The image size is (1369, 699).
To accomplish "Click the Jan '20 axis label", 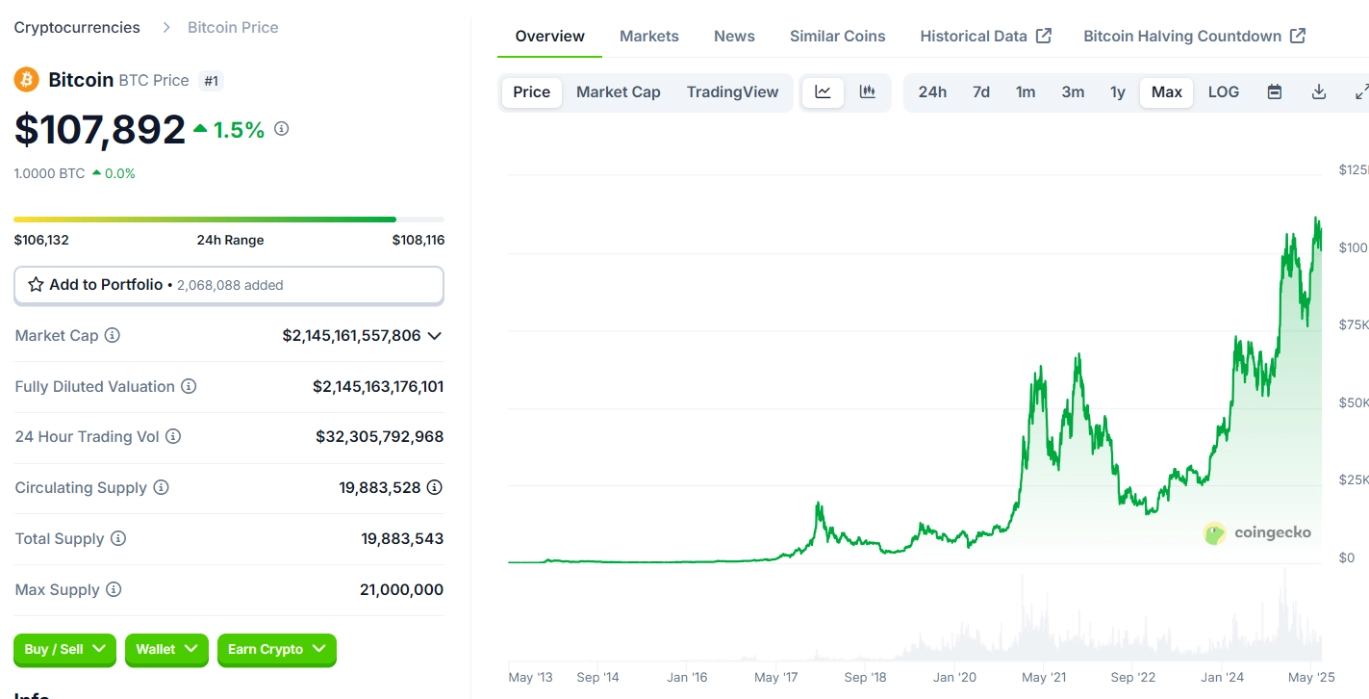I will (x=954, y=677).
